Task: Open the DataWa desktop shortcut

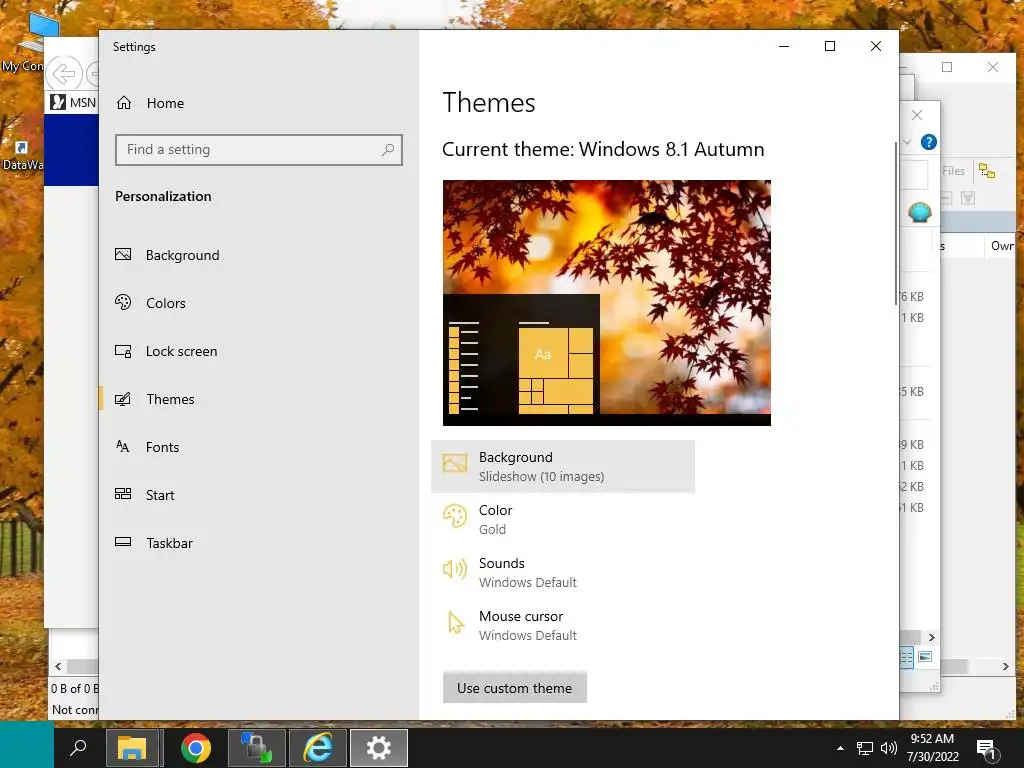Action: click(22, 155)
